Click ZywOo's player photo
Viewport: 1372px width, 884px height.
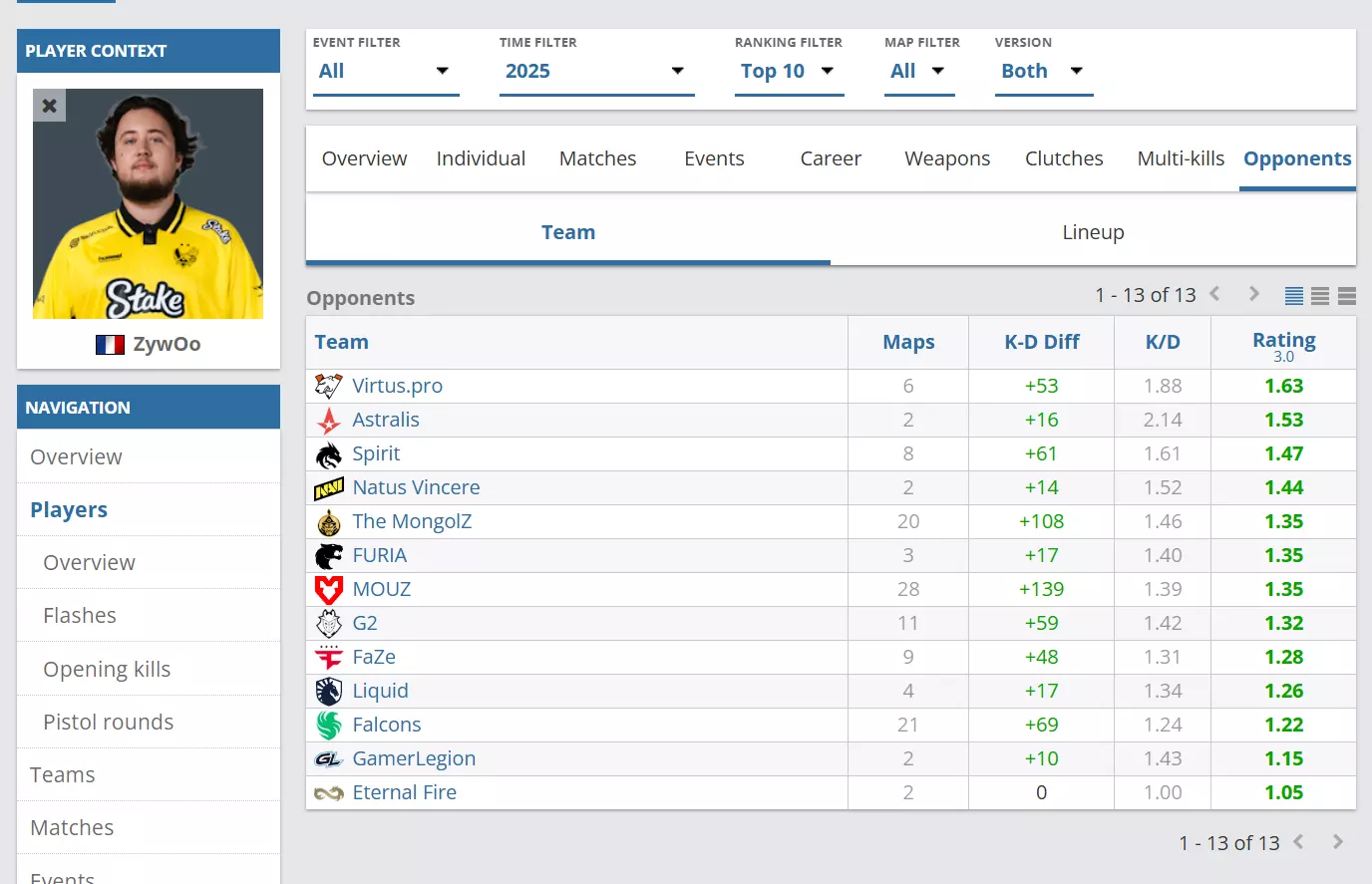pos(148,204)
